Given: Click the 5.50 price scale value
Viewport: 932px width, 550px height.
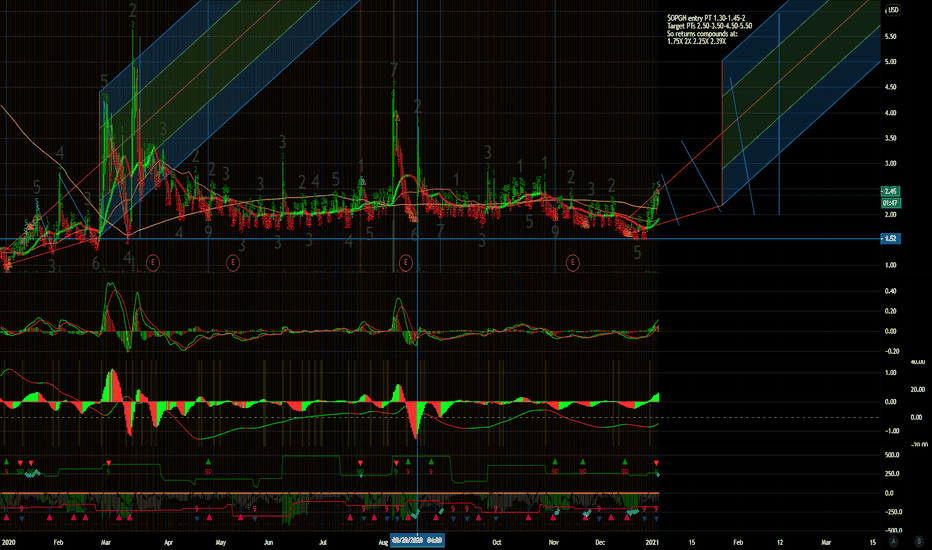Looking at the screenshot, I should [890, 36].
